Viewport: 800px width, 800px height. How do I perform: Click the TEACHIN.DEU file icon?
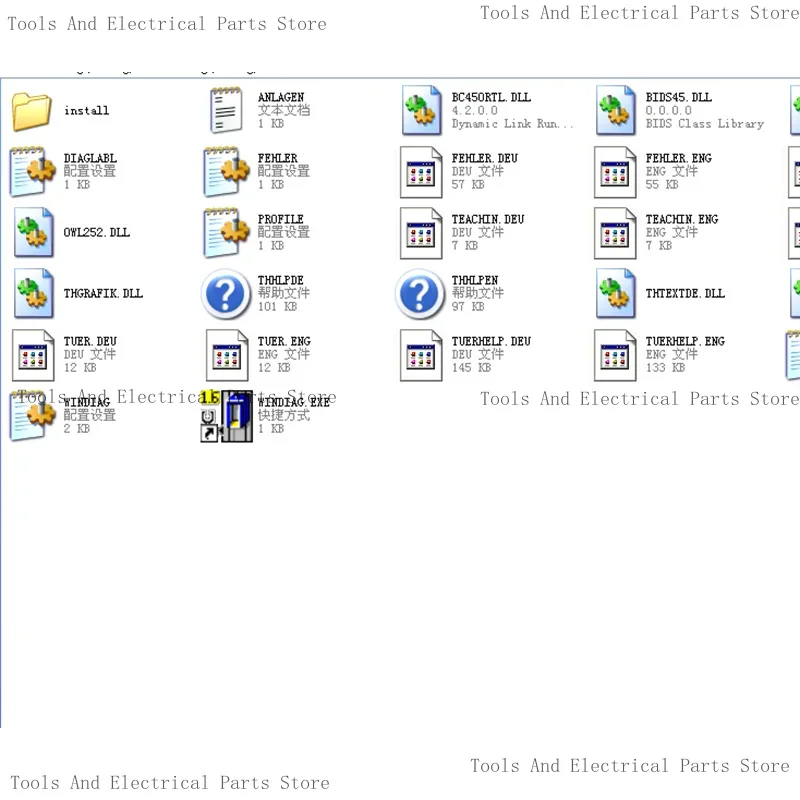point(421,233)
